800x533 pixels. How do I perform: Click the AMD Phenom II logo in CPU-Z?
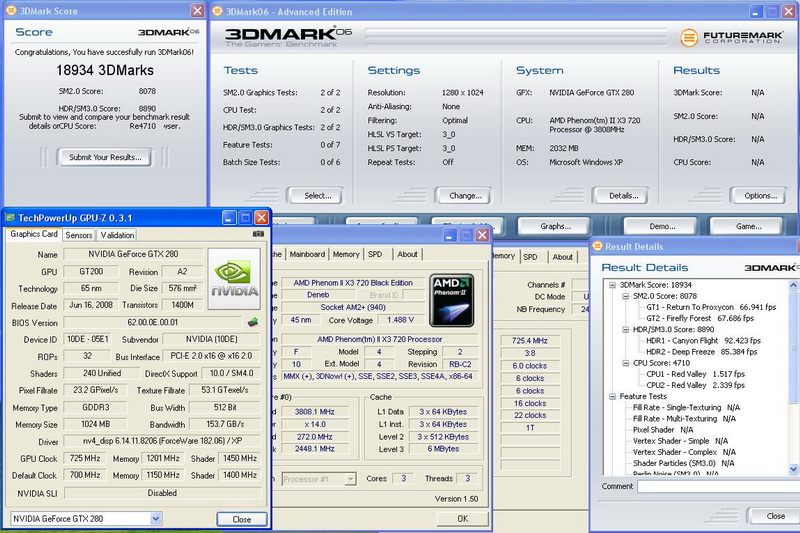point(452,300)
